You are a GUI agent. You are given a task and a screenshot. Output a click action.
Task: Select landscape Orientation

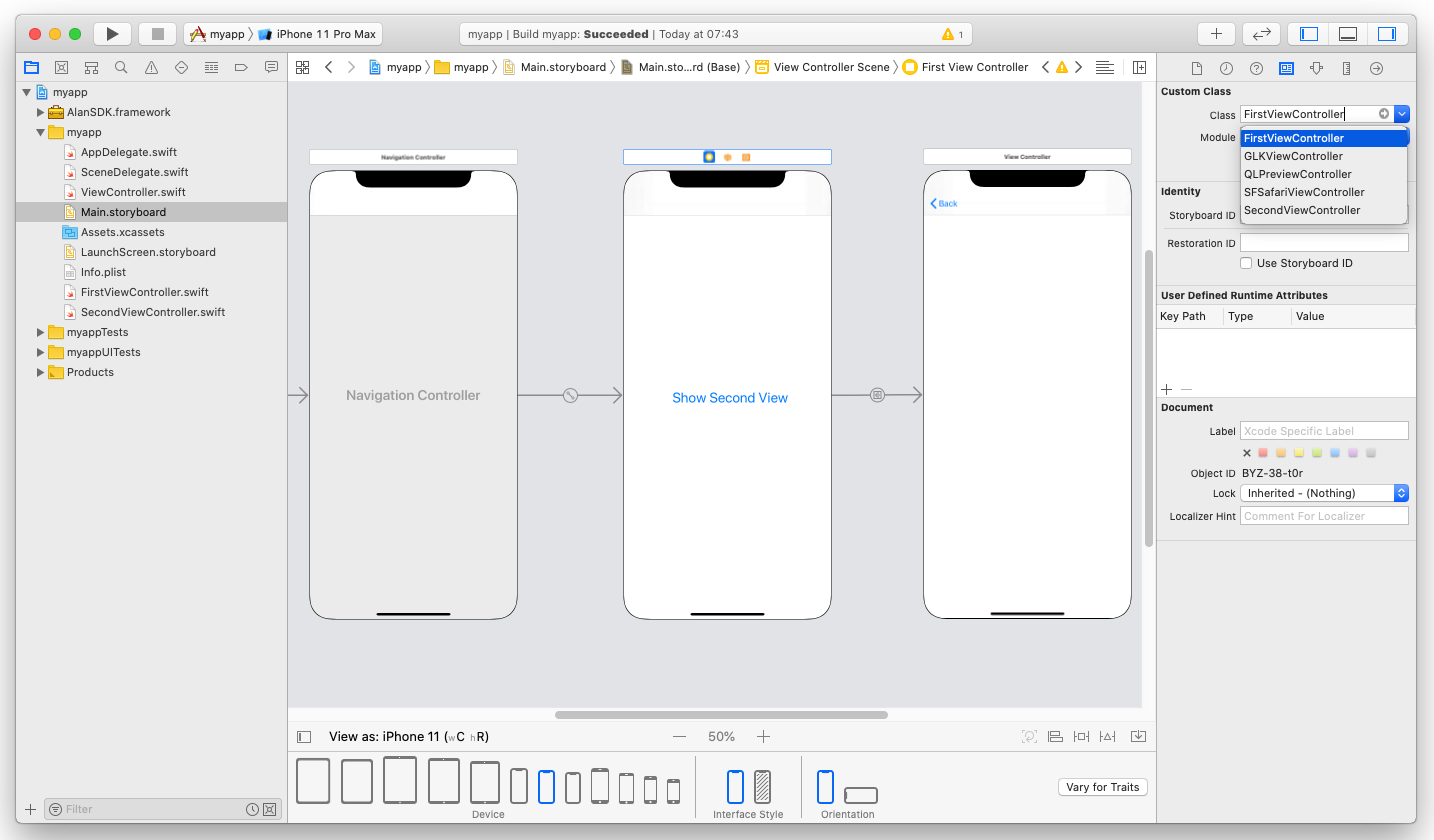(860, 794)
